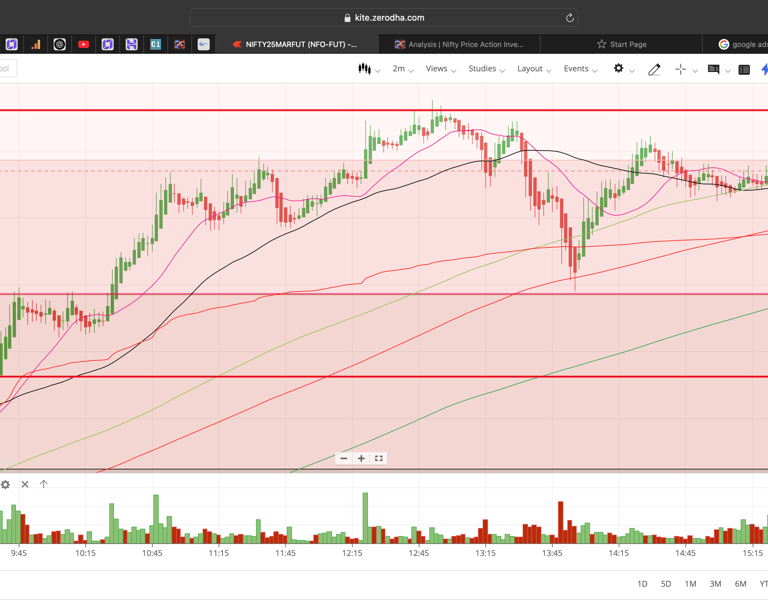Select the 3M range button

tap(715, 584)
